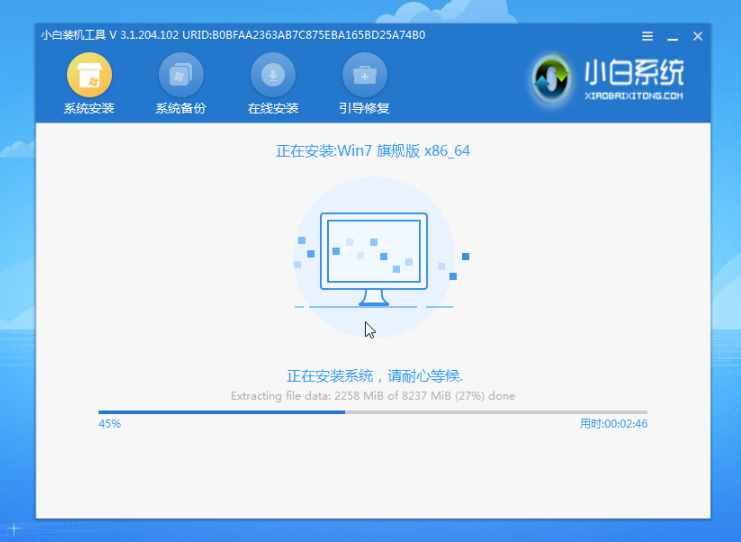Image resolution: width=741 pixels, height=542 pixels.
Task: Switch to the 系统备份 tab label
Action: click(181, 108)
